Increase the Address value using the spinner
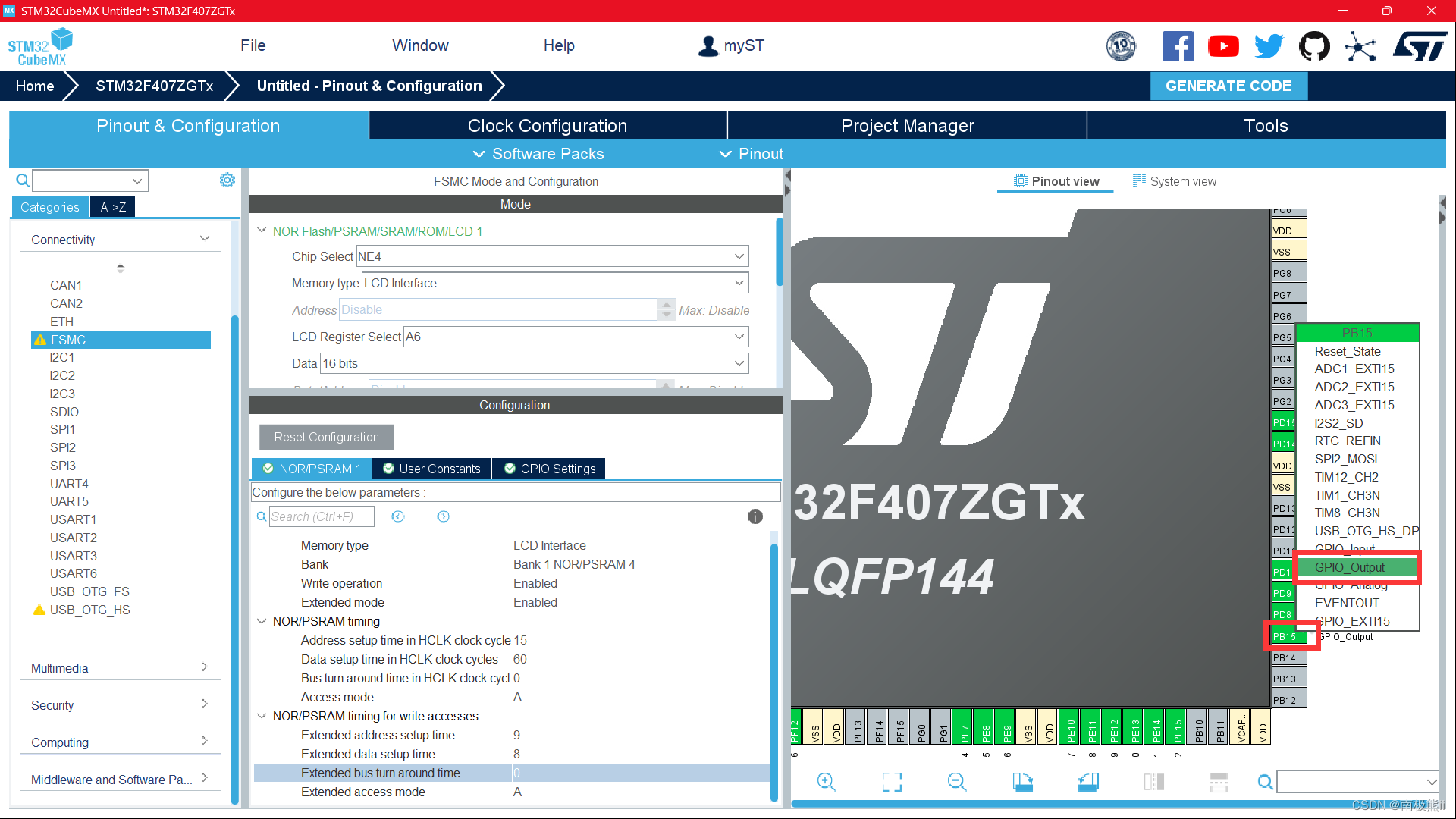Viewport: 1456px width, 819px height. click(667, 304)
